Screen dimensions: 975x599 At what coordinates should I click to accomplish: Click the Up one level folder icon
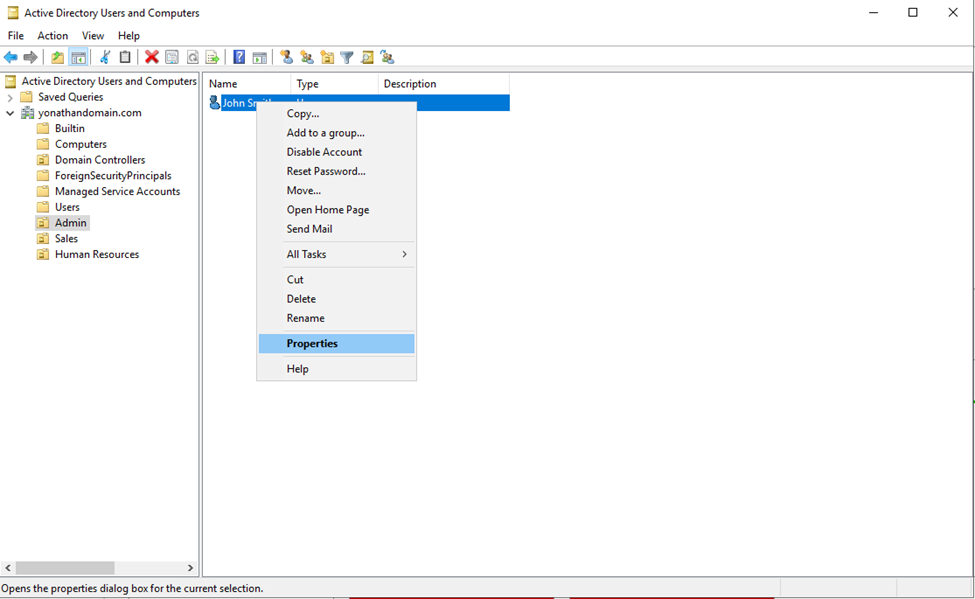pyautogui.click(x=57, y=57)
